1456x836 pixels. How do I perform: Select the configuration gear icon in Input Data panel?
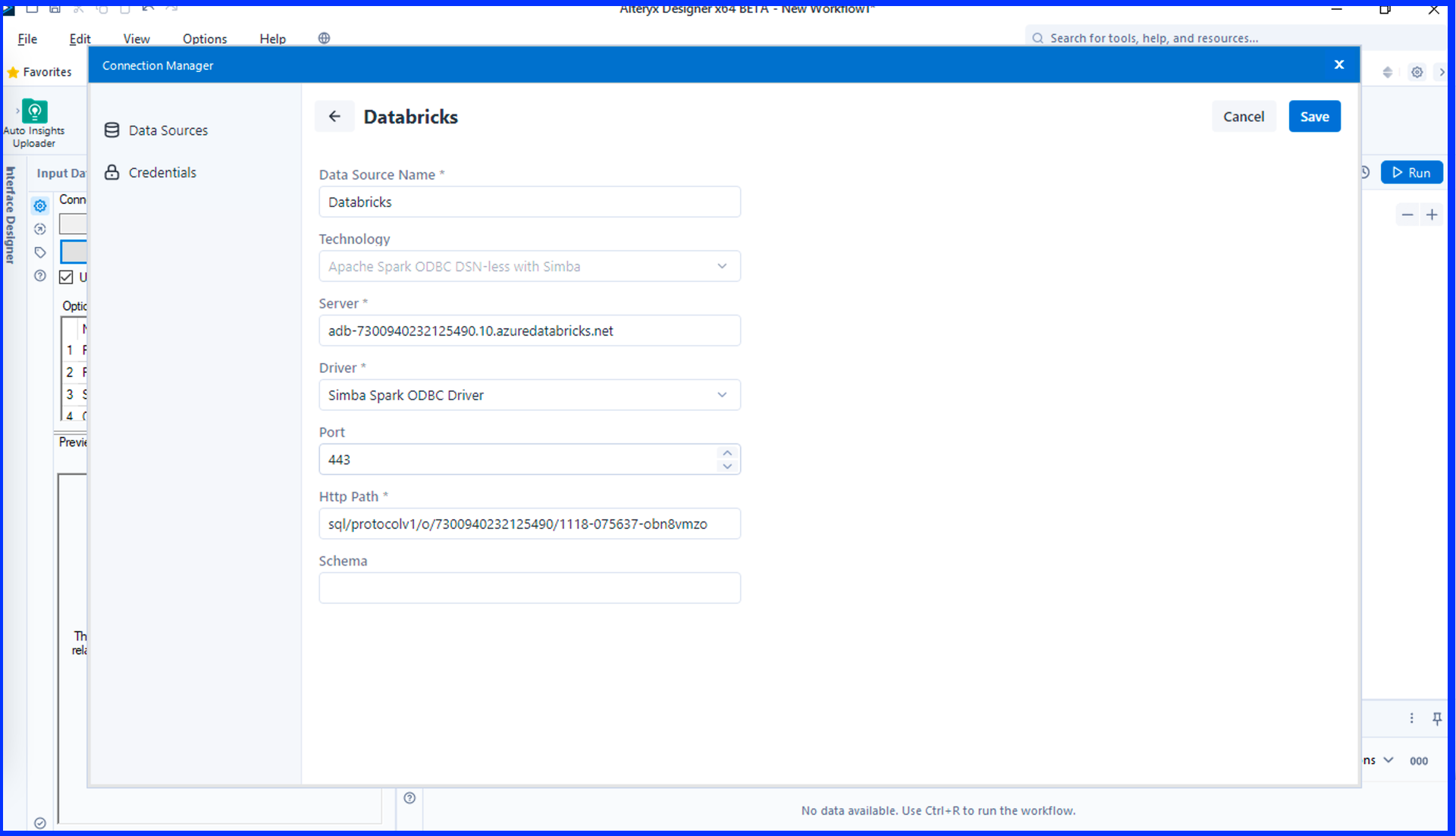(x=40, y=205)
